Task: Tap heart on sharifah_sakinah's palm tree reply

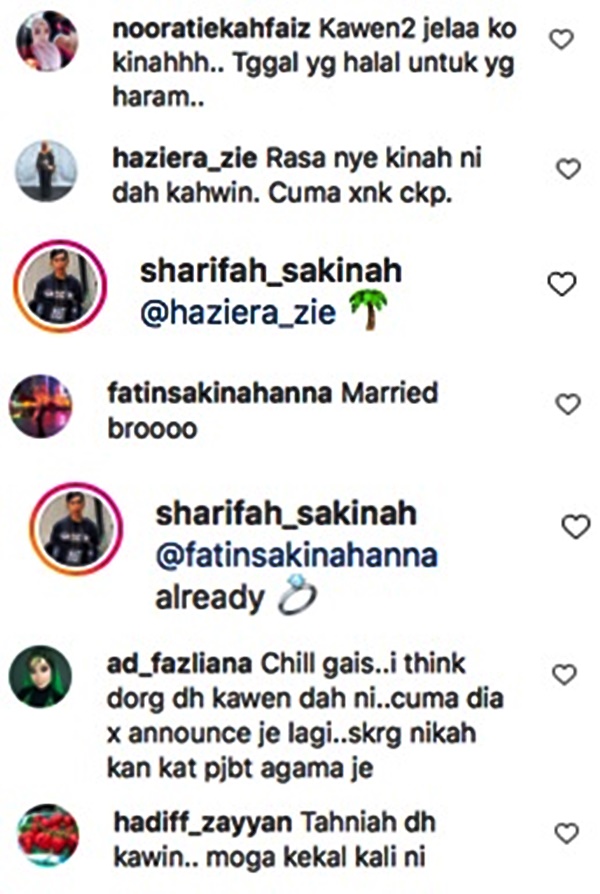Action: click(x=562, y=284)
